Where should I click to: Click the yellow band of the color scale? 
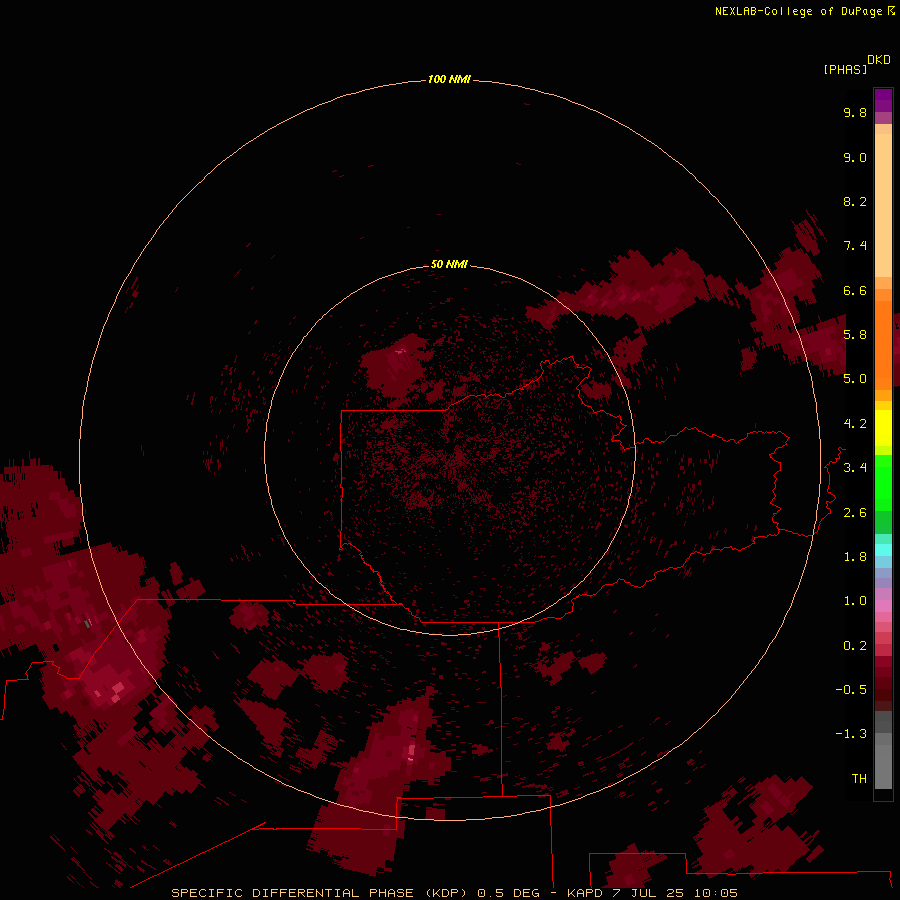(x=883, y=428)
